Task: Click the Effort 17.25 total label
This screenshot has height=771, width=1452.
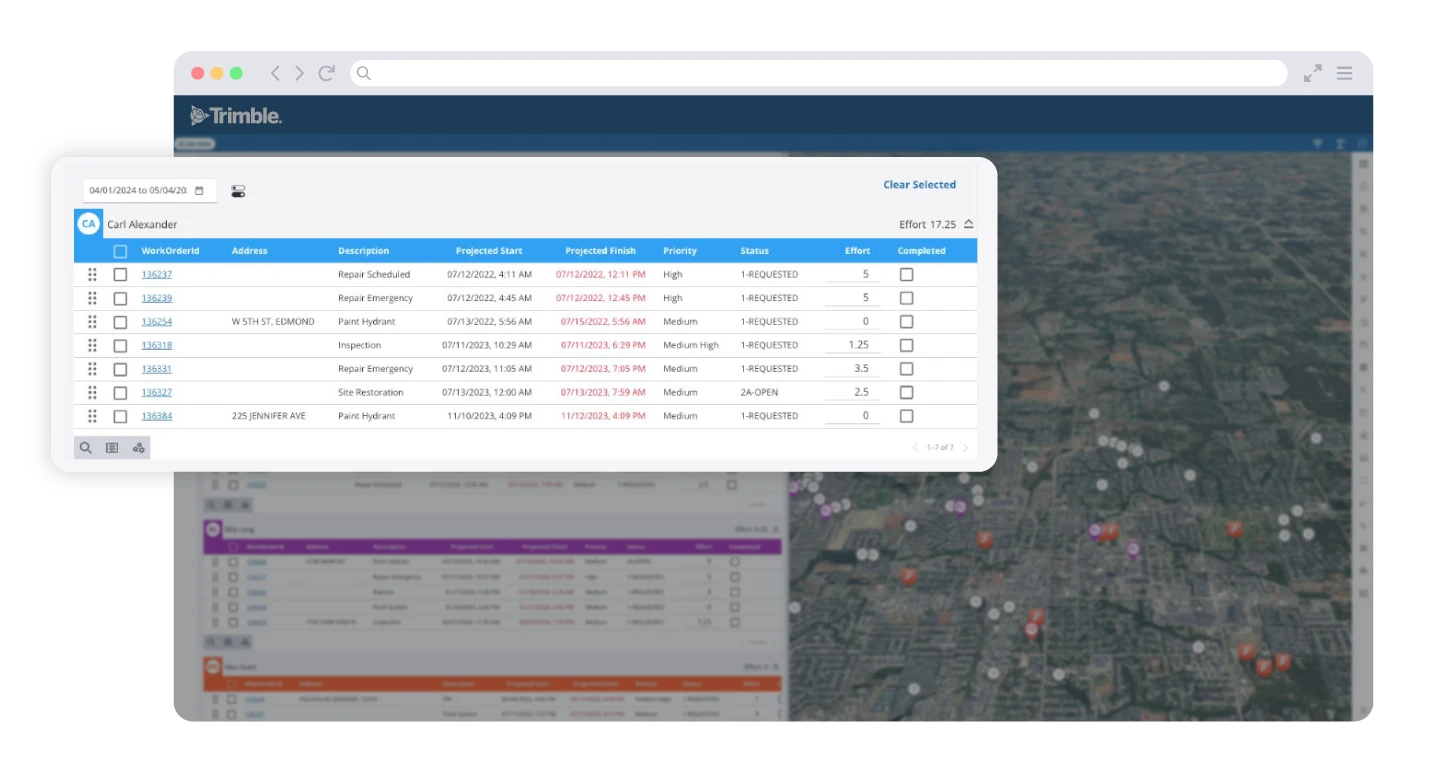Action: (x=928, y=225)
